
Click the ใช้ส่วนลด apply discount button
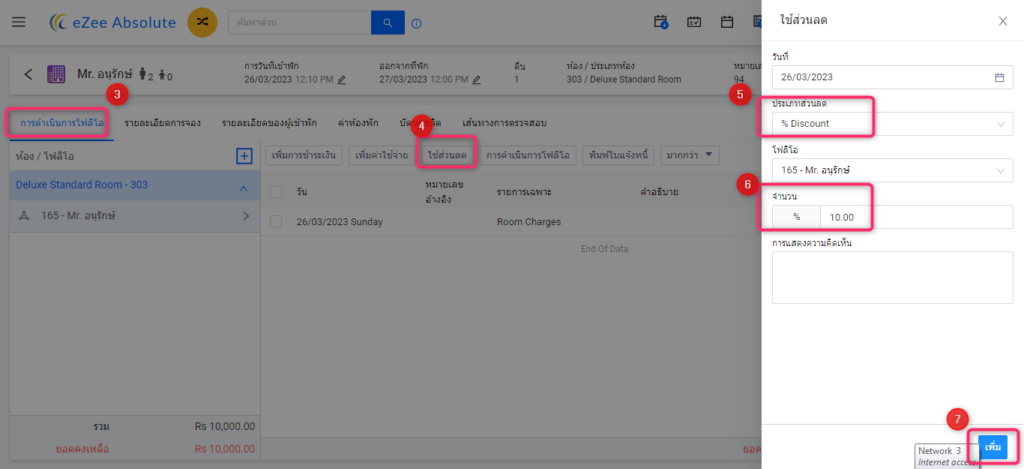coord(447,155)
